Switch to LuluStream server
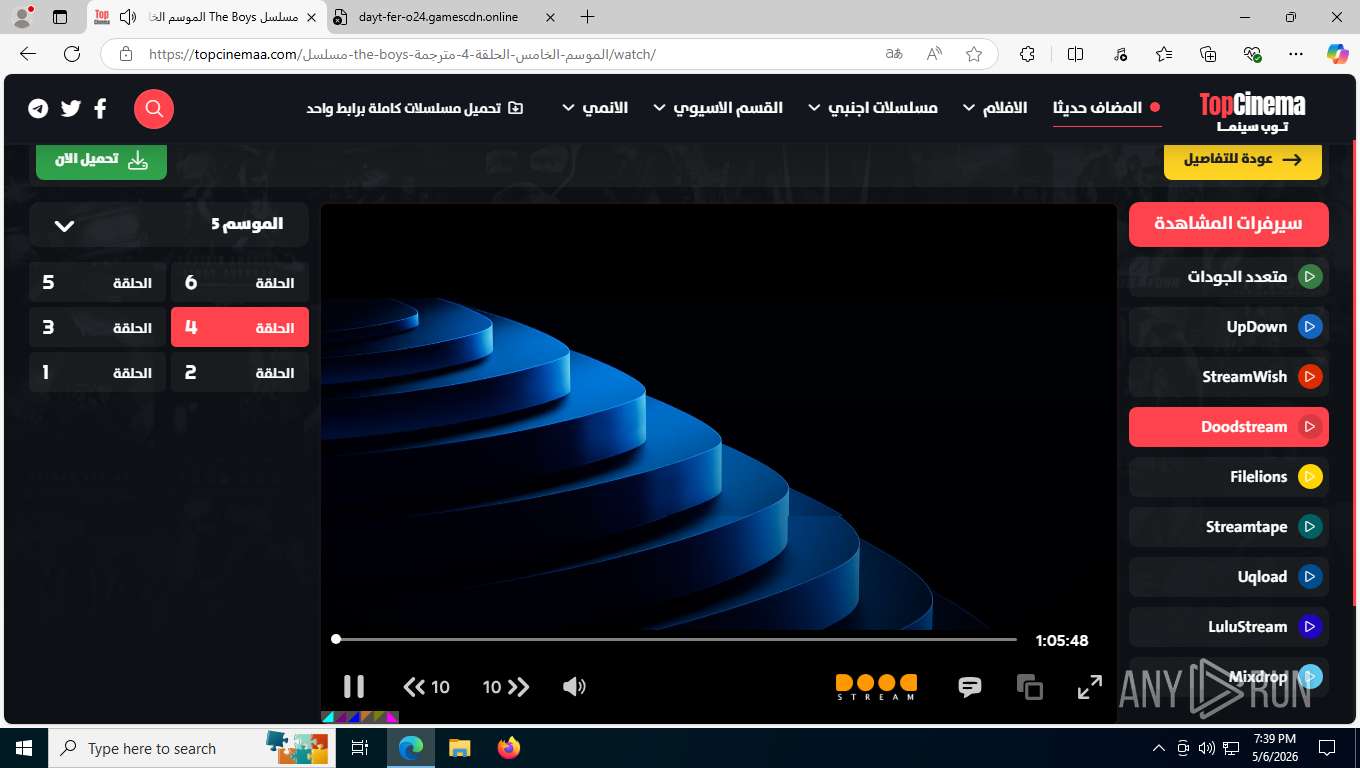 click(x=1229, y=627)
